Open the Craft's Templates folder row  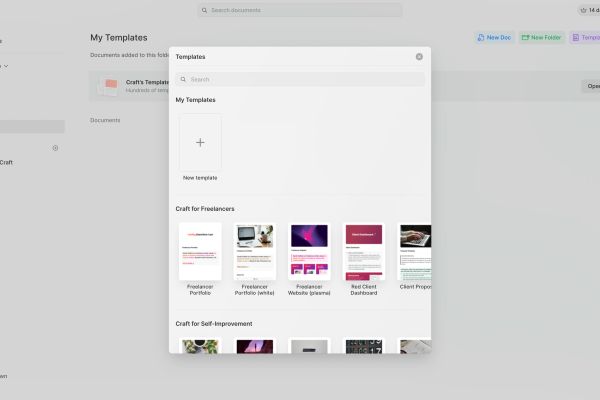tap(344, 86)
